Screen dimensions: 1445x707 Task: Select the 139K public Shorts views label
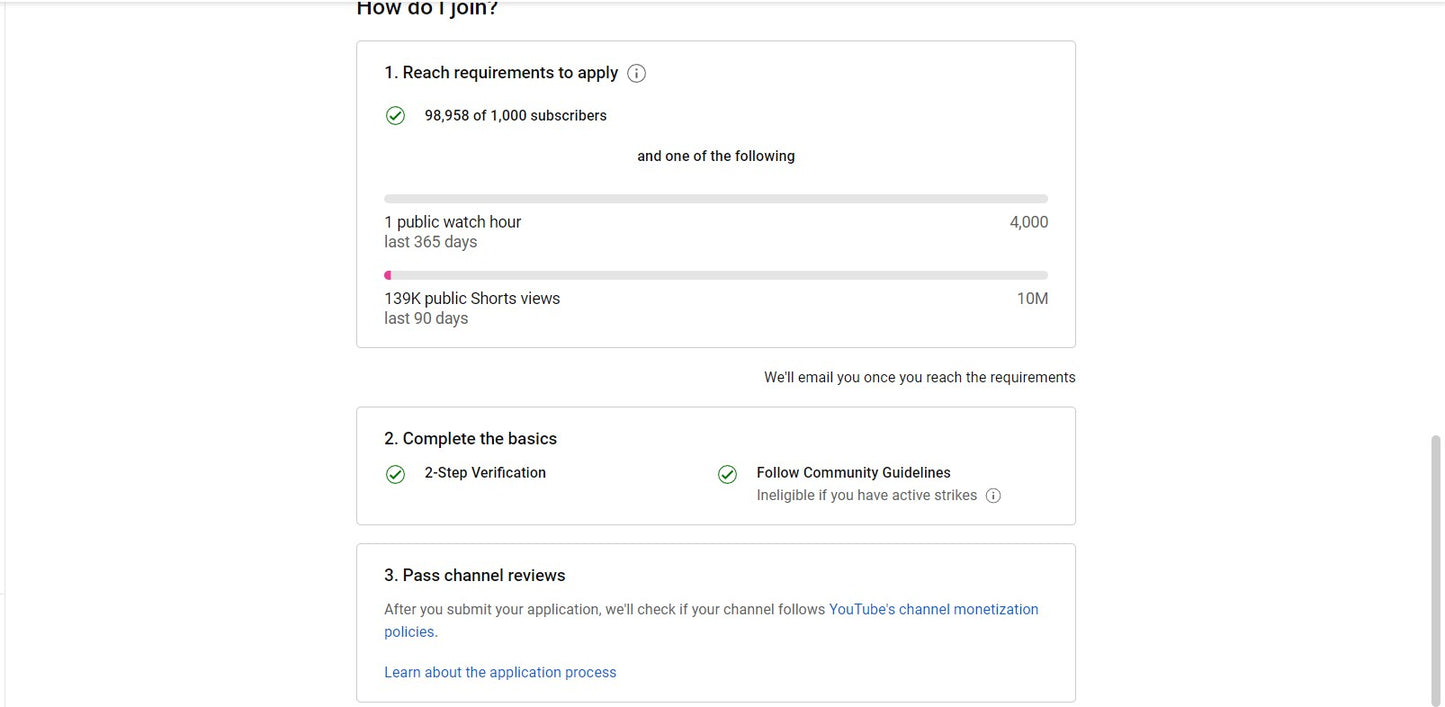tap(472, 298)
